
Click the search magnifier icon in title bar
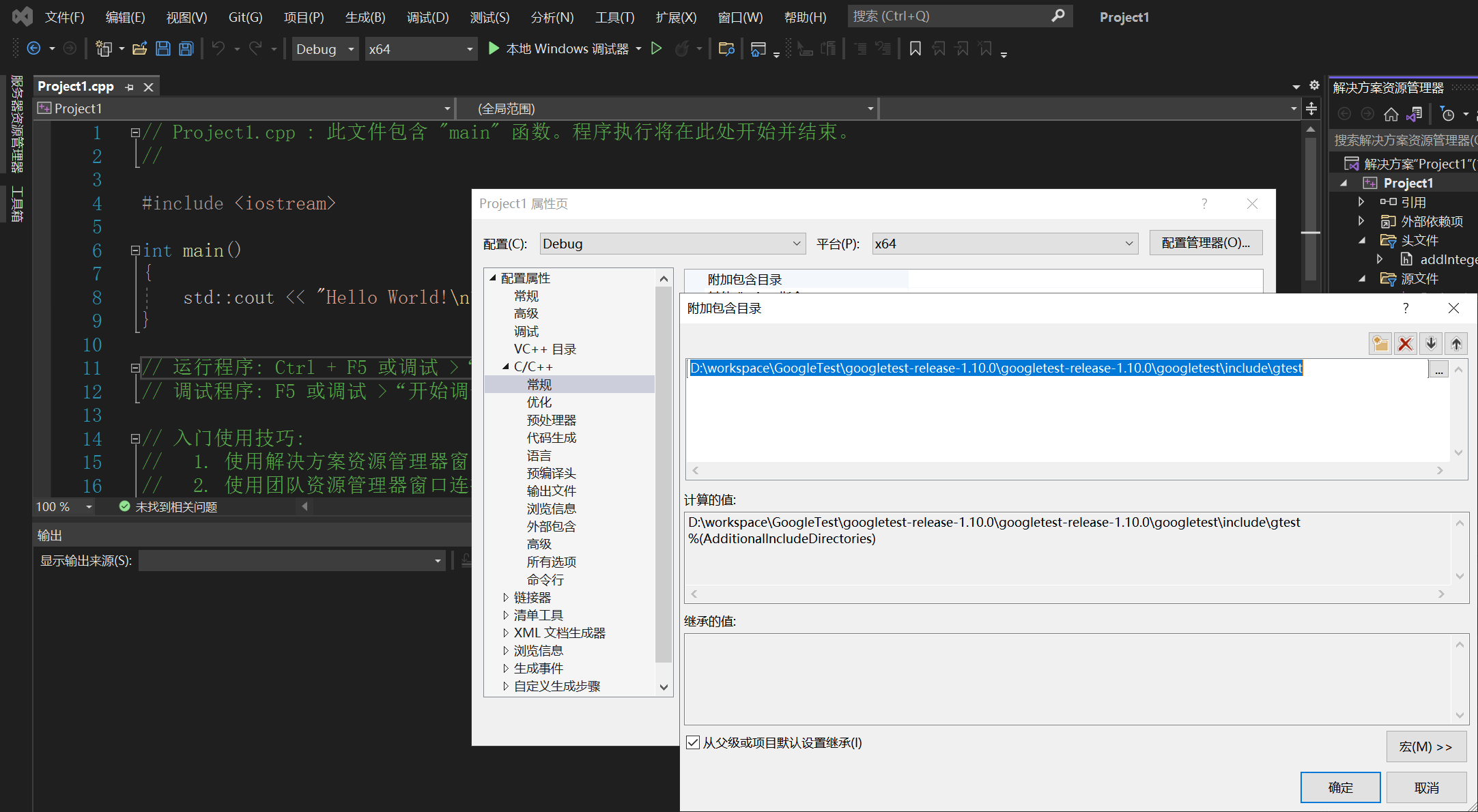pyautogui.click(x=1058, y=16)
